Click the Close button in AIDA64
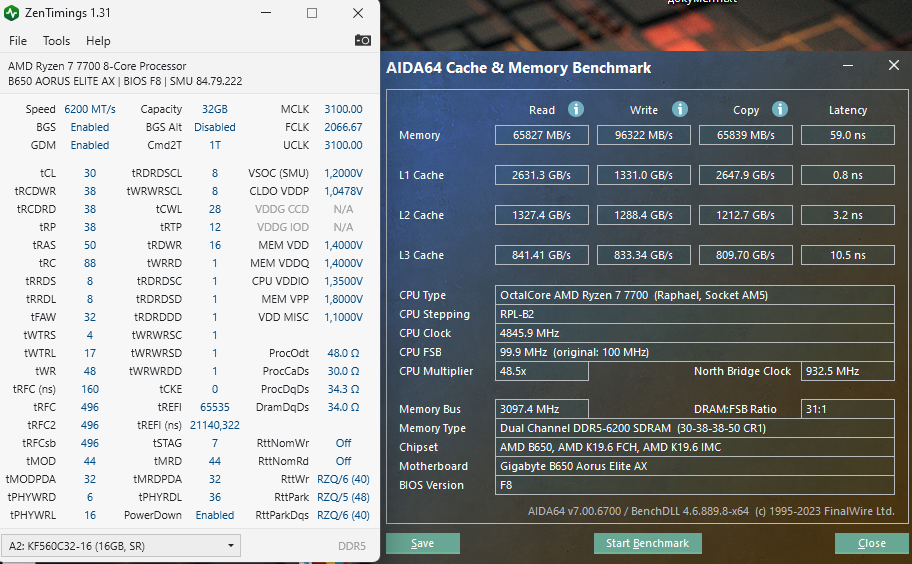The height and width of the screenshot is (564, 912). [872, 543]
